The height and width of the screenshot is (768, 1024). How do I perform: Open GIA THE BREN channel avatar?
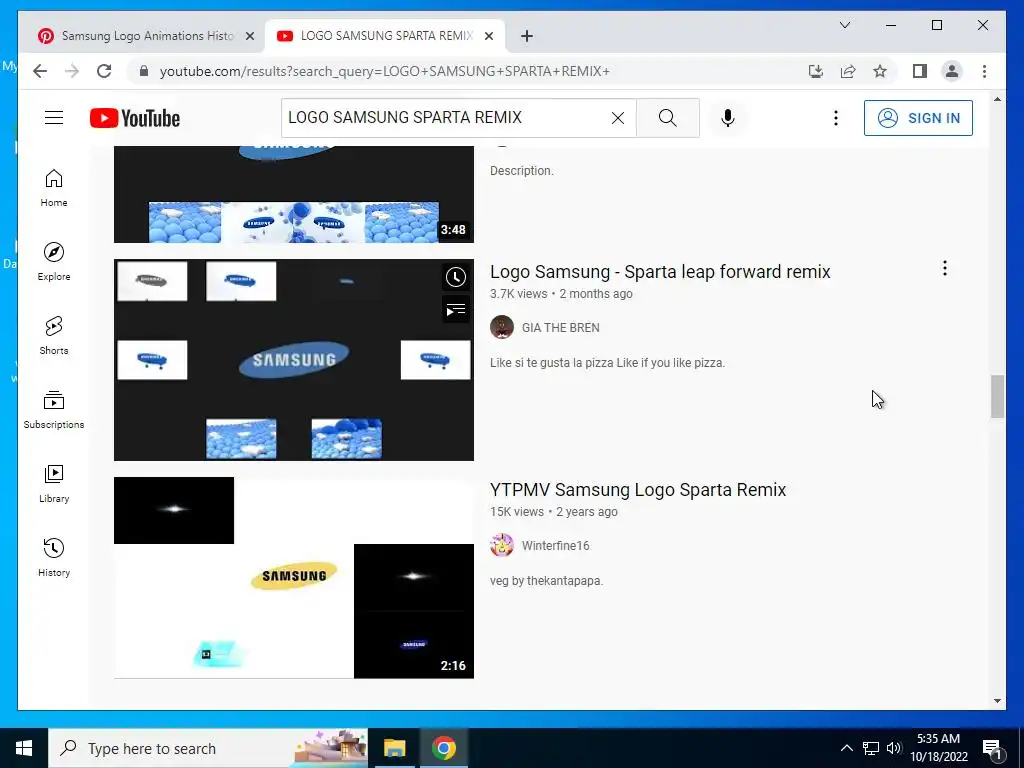(502, 327)
